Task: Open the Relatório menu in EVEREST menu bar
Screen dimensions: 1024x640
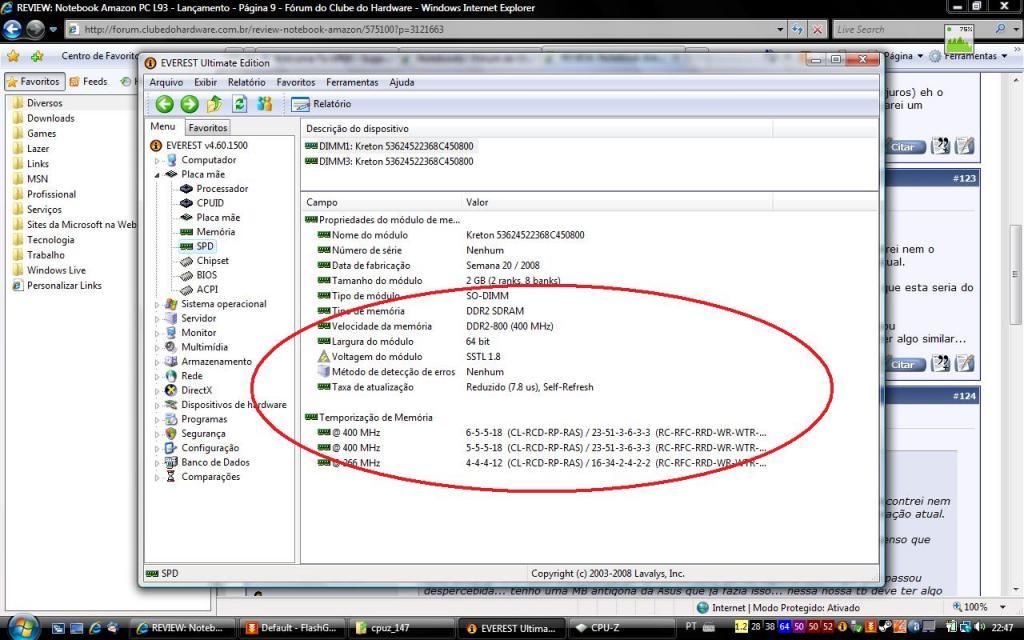Action: point(246,82)
